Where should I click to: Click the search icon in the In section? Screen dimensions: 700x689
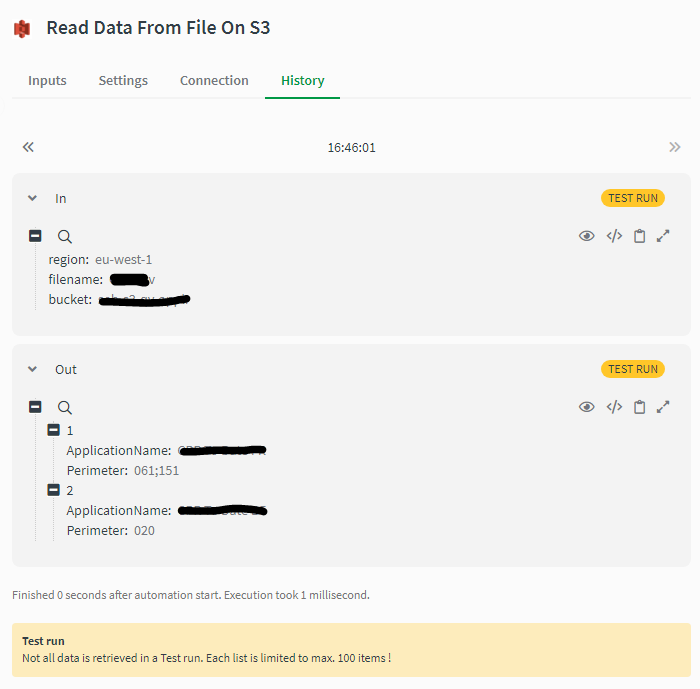65,236
